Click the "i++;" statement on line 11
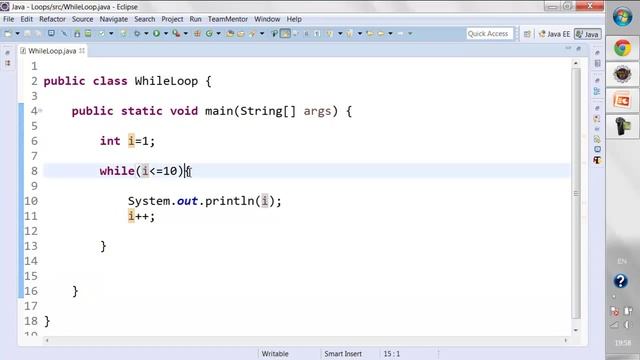This screenshot has height=360, width=640. click(141, 216)
